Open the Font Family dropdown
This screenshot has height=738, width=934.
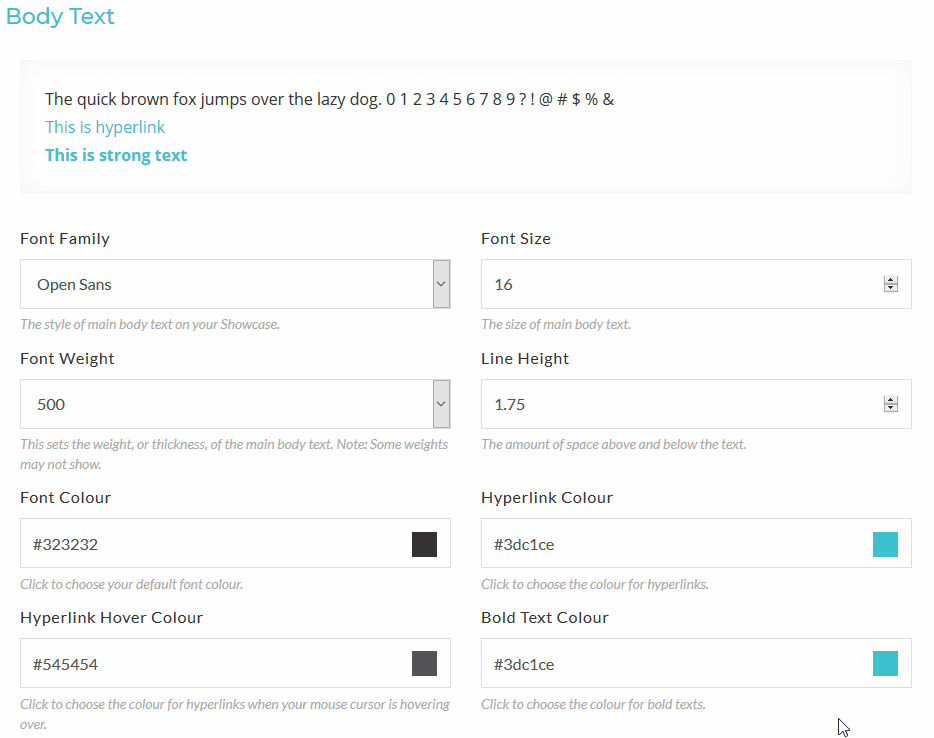click(225, 284)
